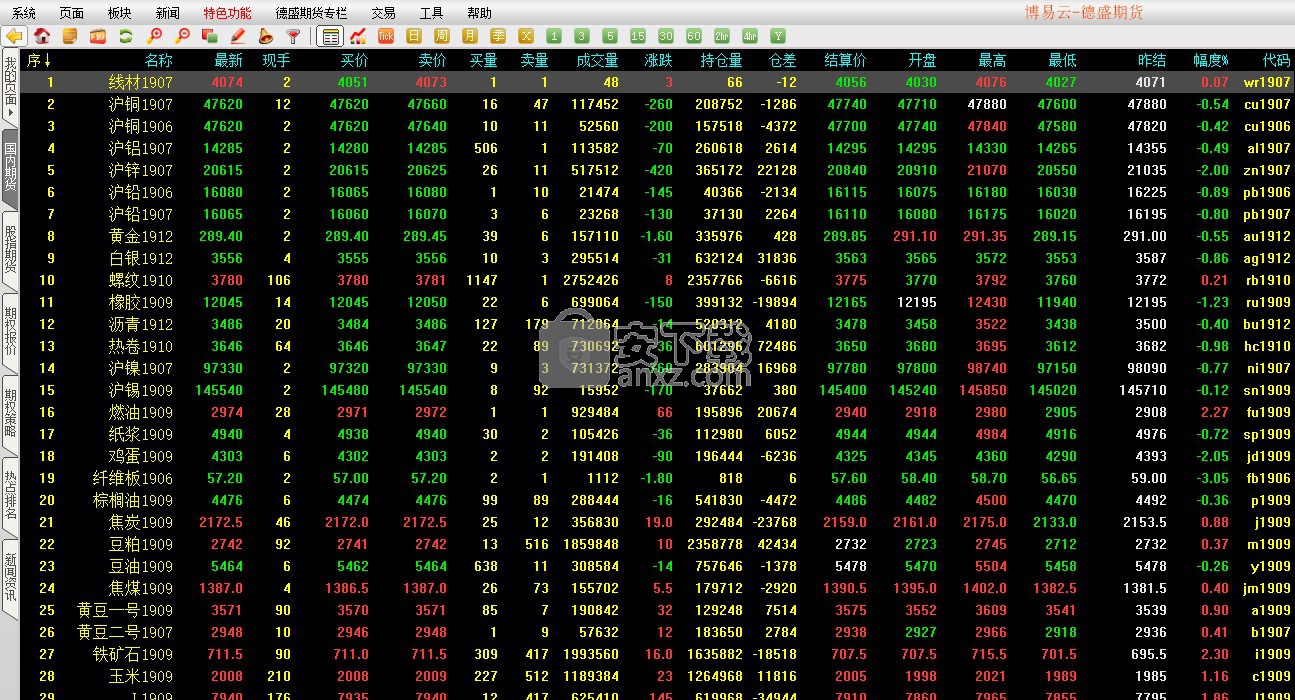Select the 铁矿石1909 row

pyautogui.click(x=657, y=654)
